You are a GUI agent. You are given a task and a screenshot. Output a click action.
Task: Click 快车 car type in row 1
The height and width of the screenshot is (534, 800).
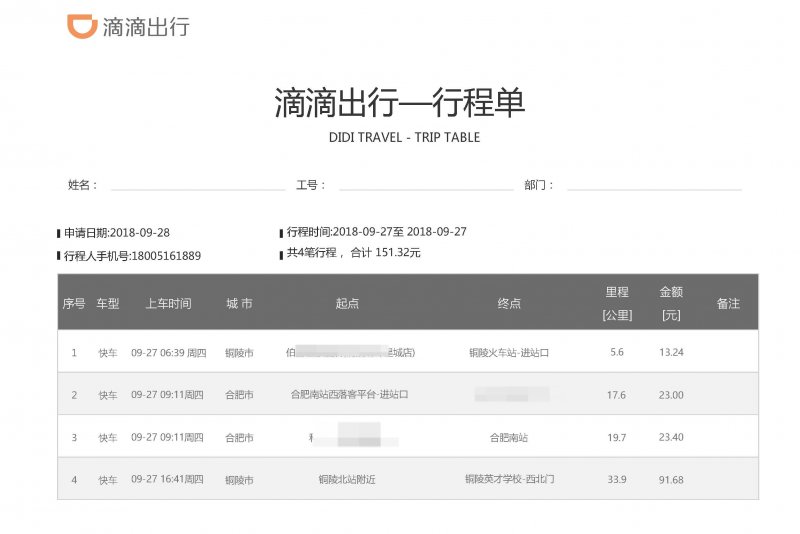click(x=108, y=353)
